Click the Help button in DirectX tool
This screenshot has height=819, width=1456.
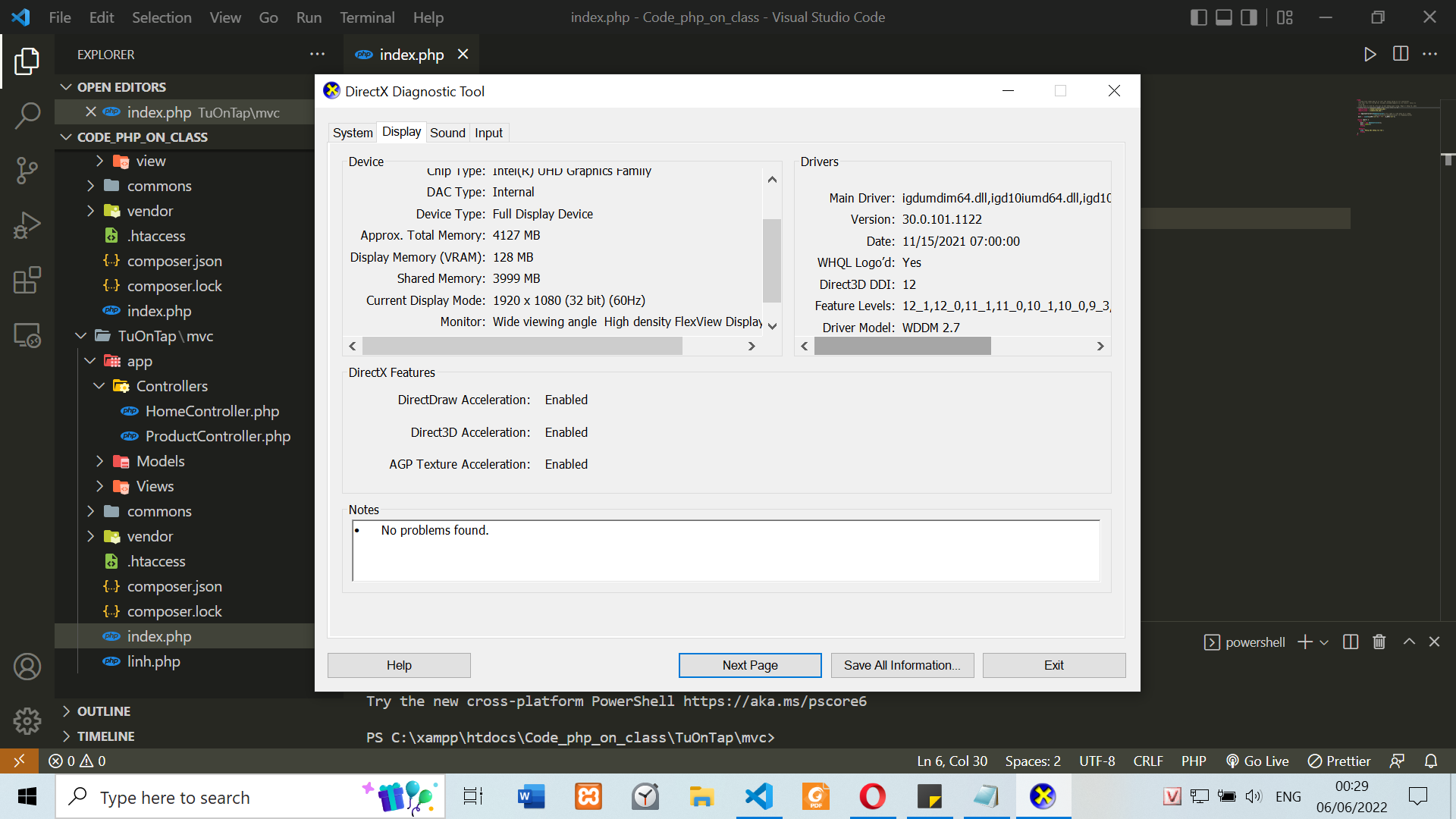[399, 665]
